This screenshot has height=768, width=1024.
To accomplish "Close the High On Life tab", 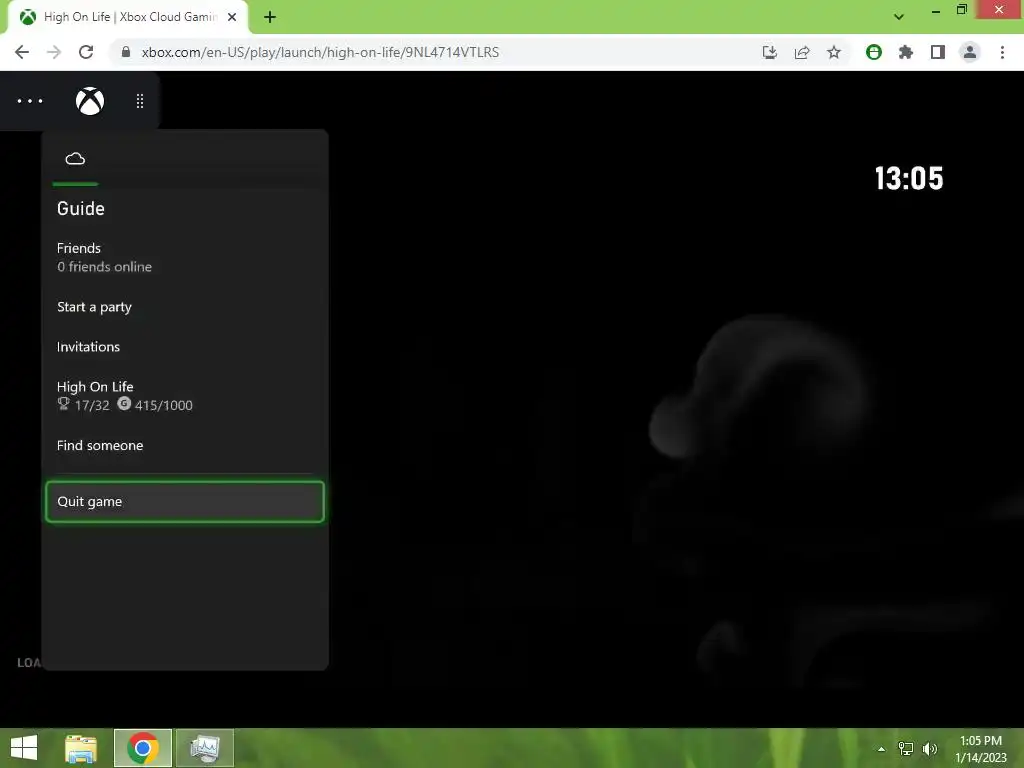I will pos(232,17).
